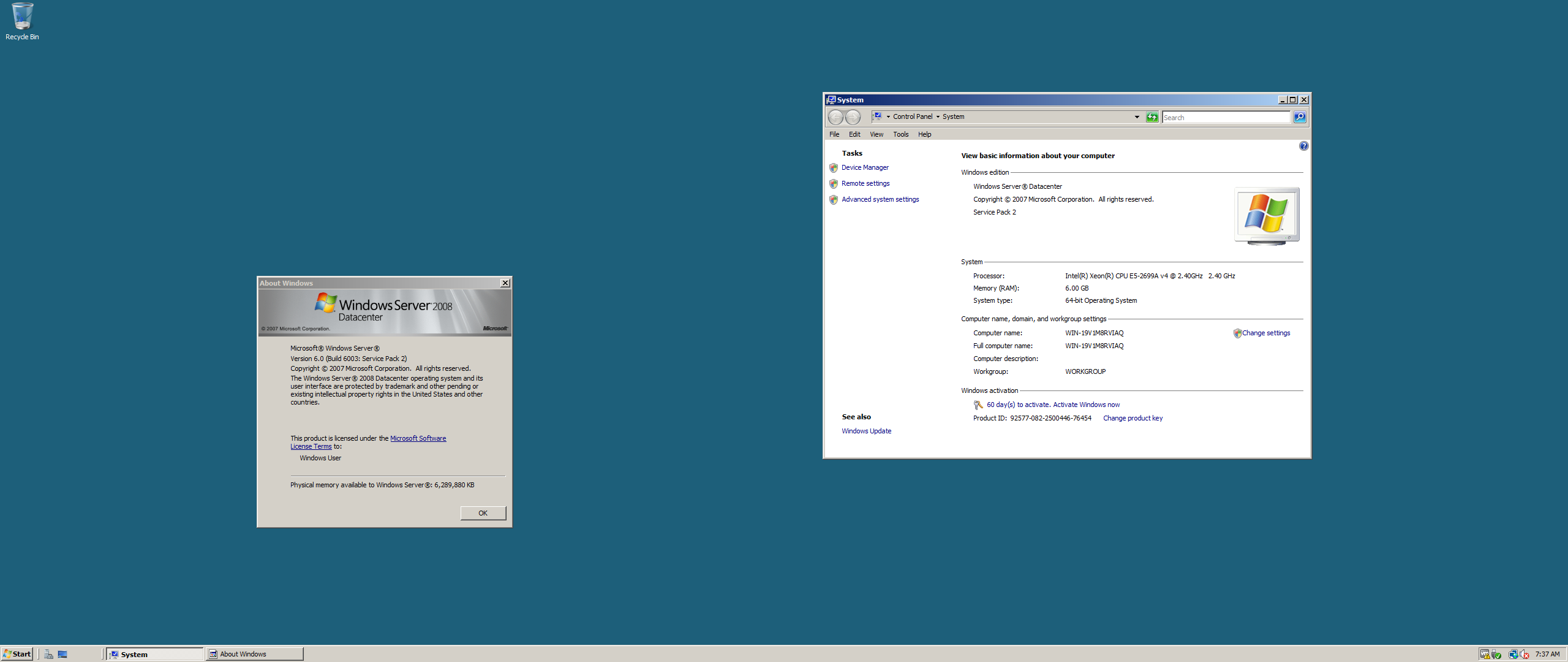
Task: Expand the address bar history dropdown arrow
Action: 1137,117
